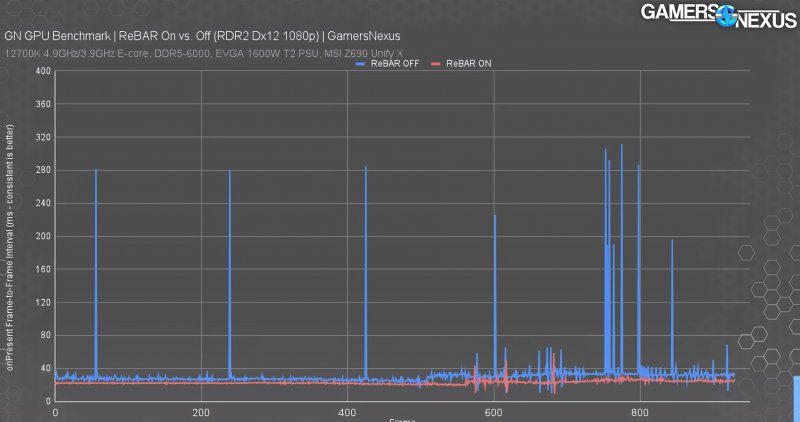The width and height of the screenshot is (800, 422).
Task: Click the y-axis frame interval title
Action: (9, 245)
